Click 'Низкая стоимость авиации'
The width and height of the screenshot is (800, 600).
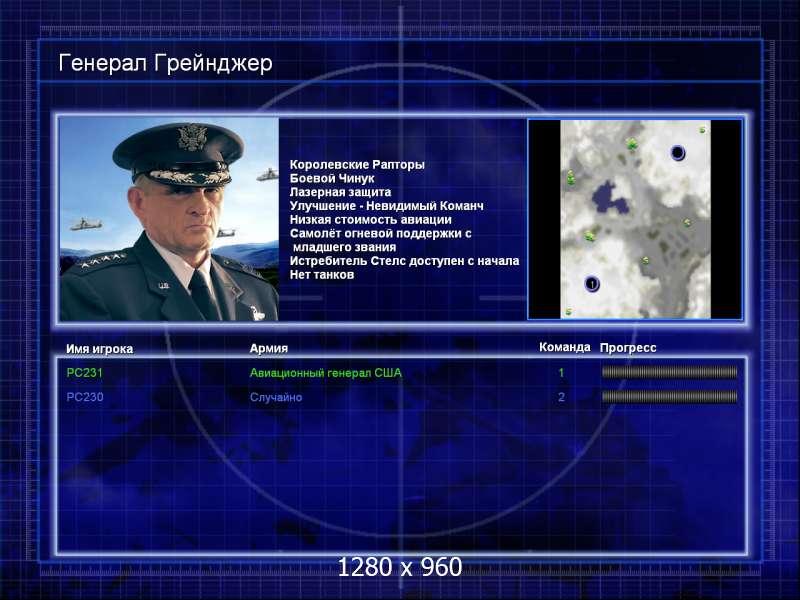[370, 220]
